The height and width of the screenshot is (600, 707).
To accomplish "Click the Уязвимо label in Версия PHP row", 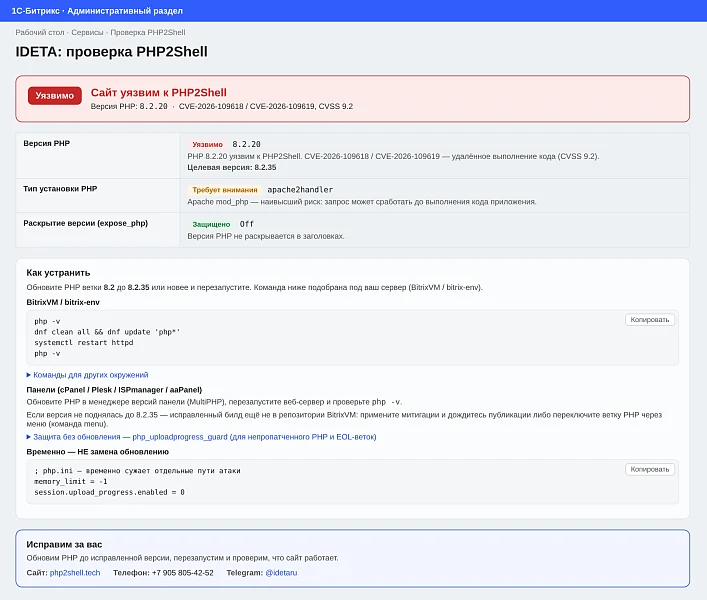I will pyautogui.click(x=207, y=144).
